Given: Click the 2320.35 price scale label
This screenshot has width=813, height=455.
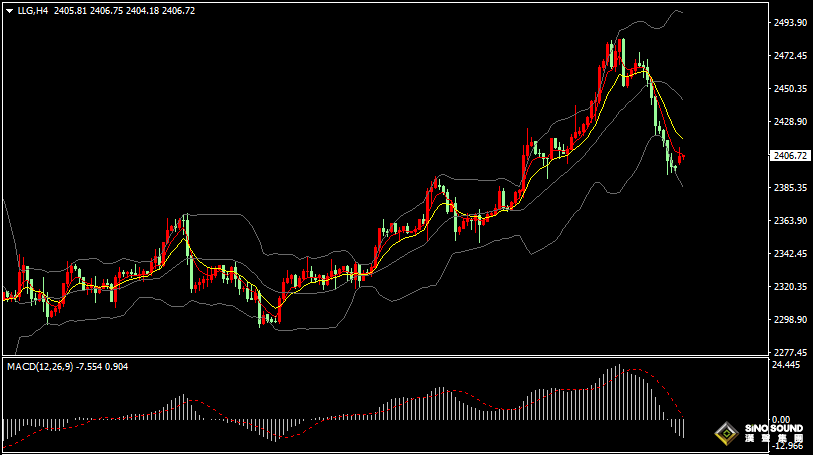Looking at the screenshot, I should [791, 287].
